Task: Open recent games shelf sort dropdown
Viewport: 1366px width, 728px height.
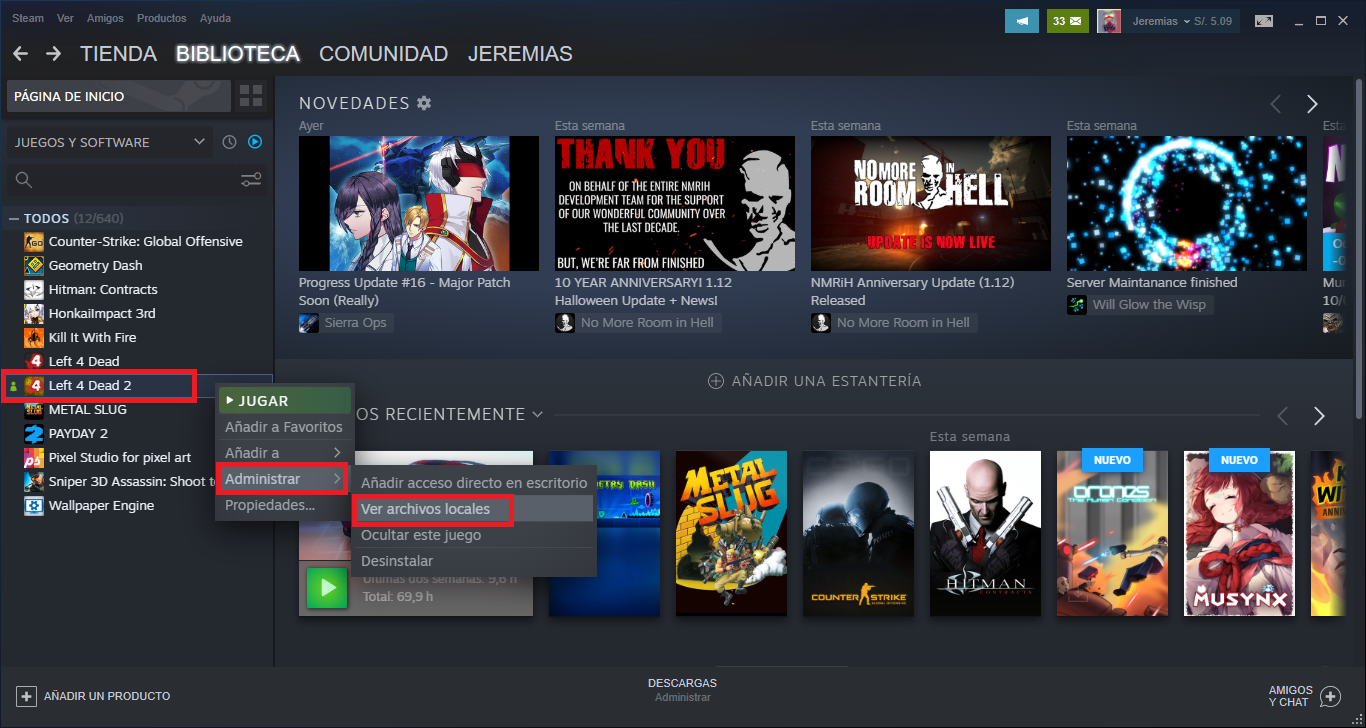Action: pos(537,414)
